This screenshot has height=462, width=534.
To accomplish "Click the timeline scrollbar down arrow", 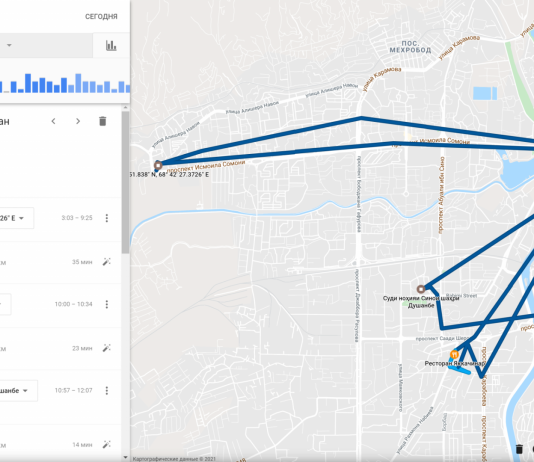I will [125, 458].
